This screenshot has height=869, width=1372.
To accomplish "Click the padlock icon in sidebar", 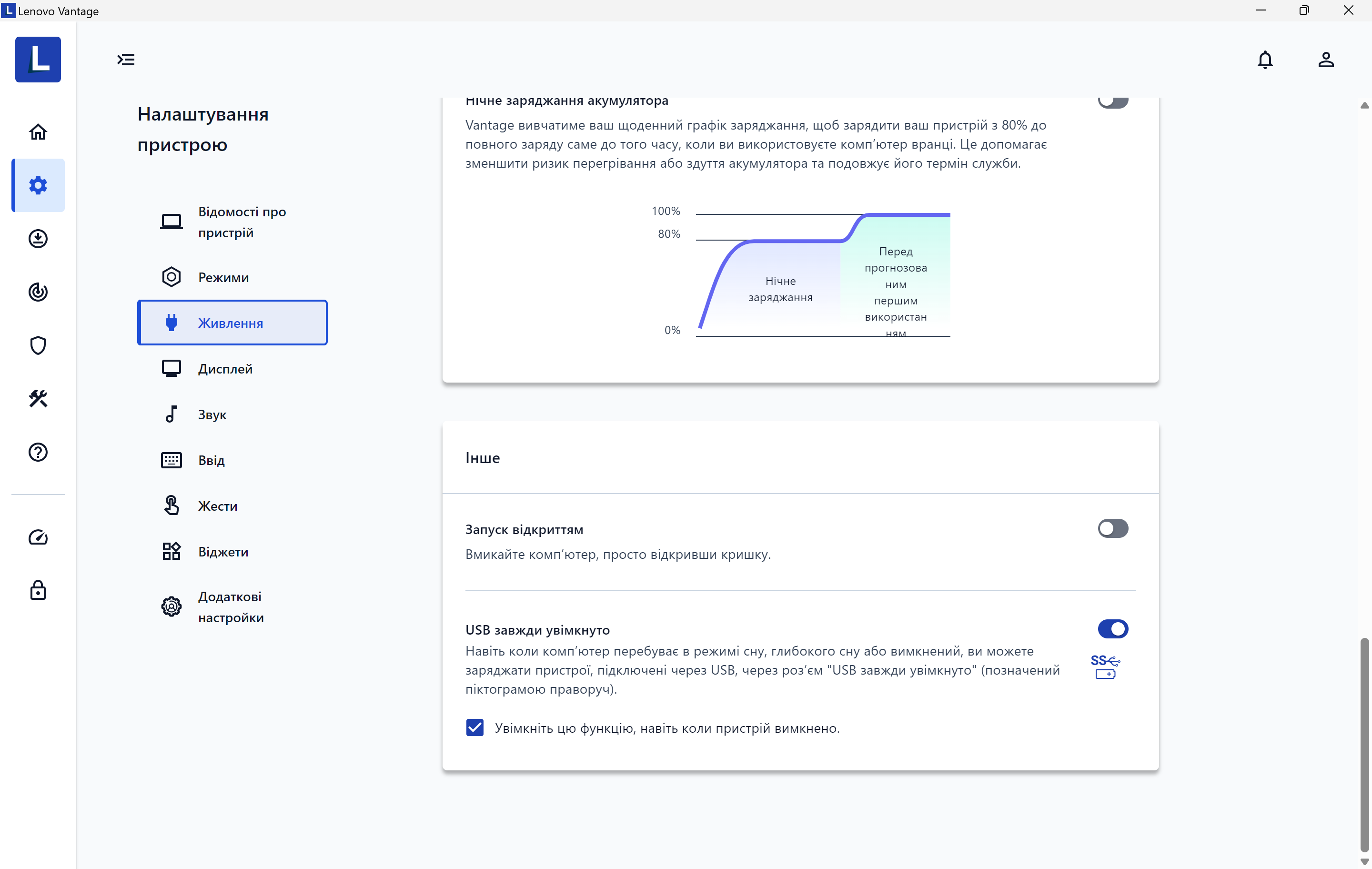I will (38, 590).
